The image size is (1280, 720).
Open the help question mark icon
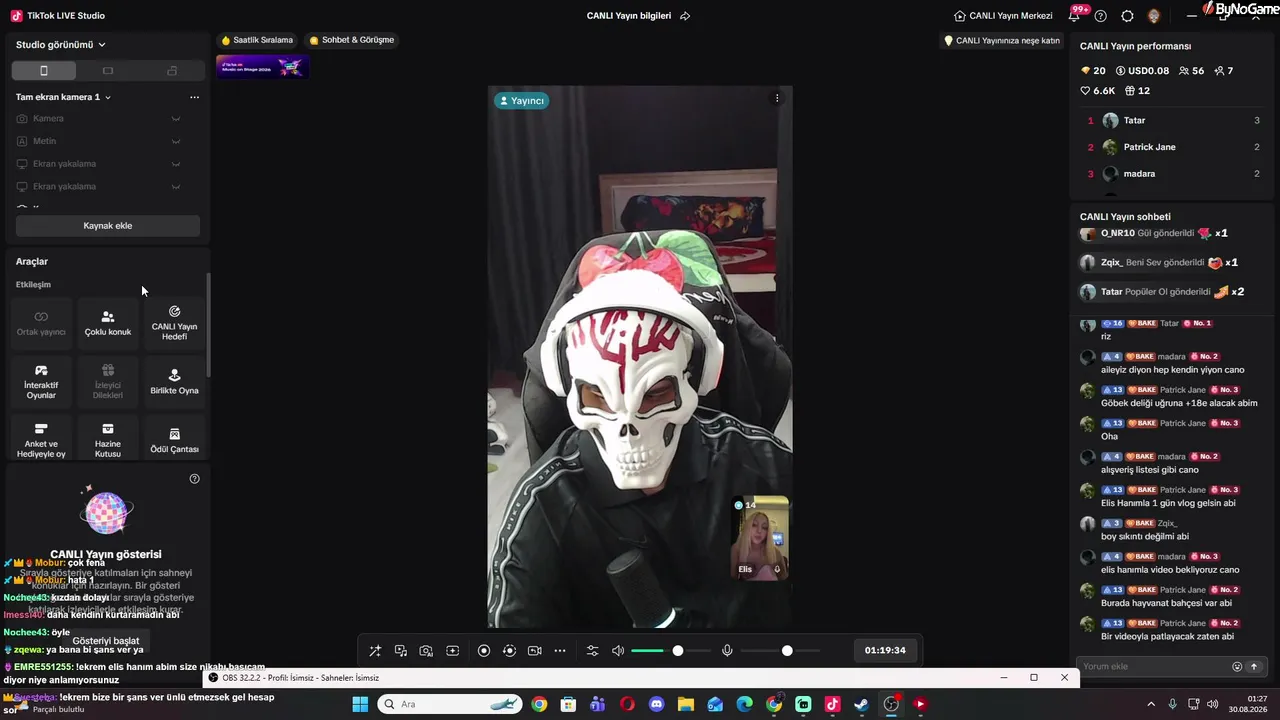[1101, 16]
